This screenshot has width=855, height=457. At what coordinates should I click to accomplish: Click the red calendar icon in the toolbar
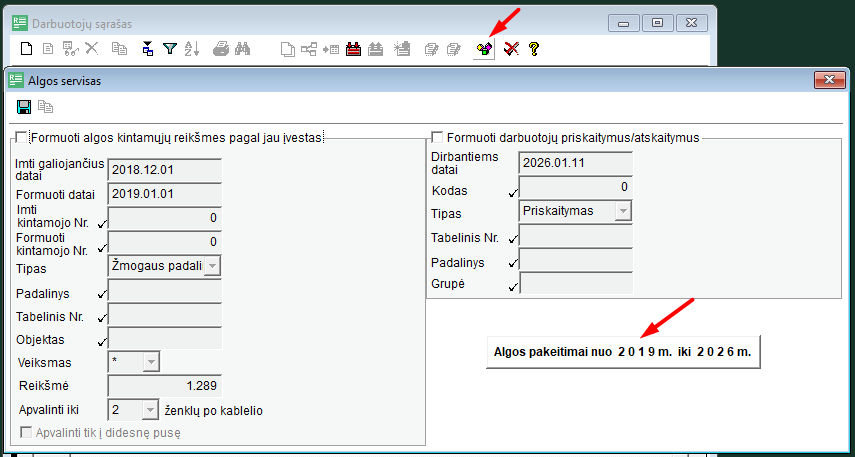tap(353, 48)
